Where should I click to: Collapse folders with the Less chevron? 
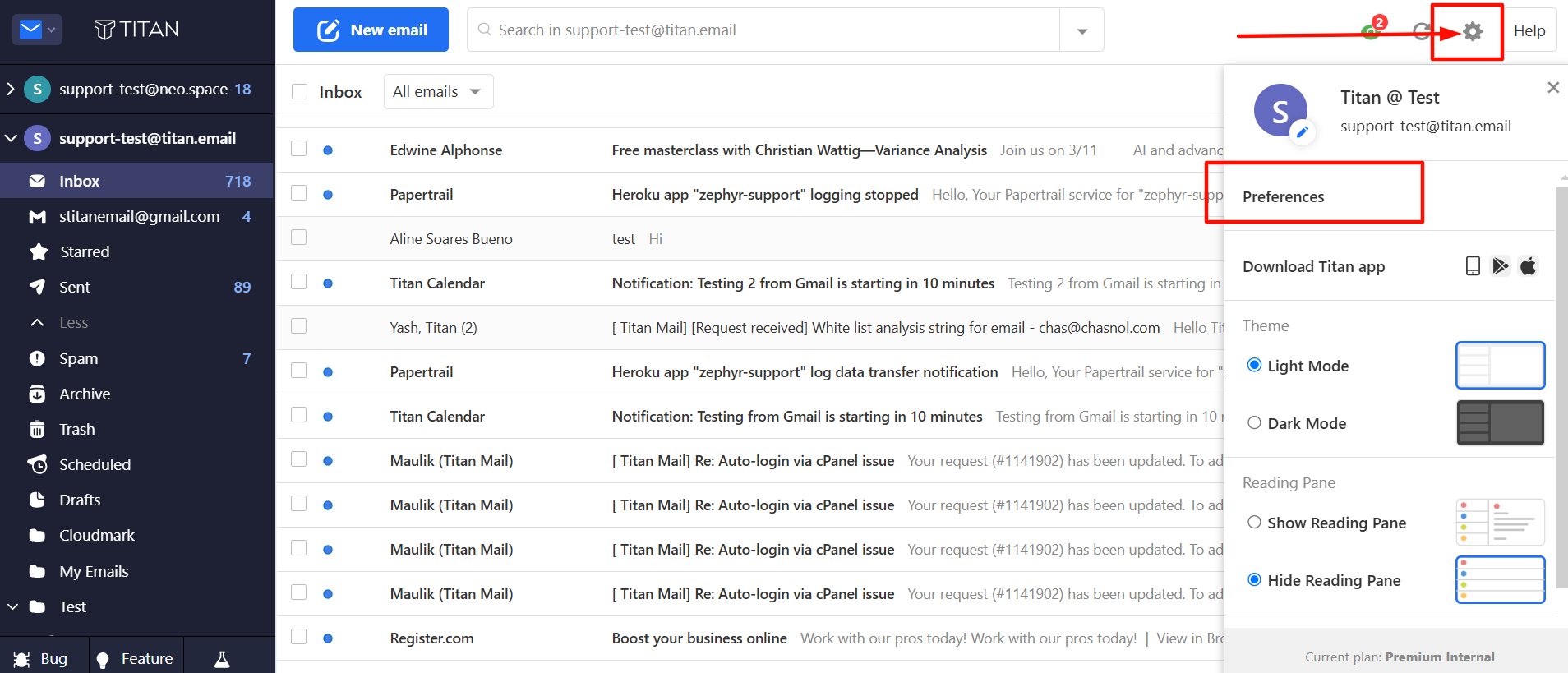pos(37,323)
